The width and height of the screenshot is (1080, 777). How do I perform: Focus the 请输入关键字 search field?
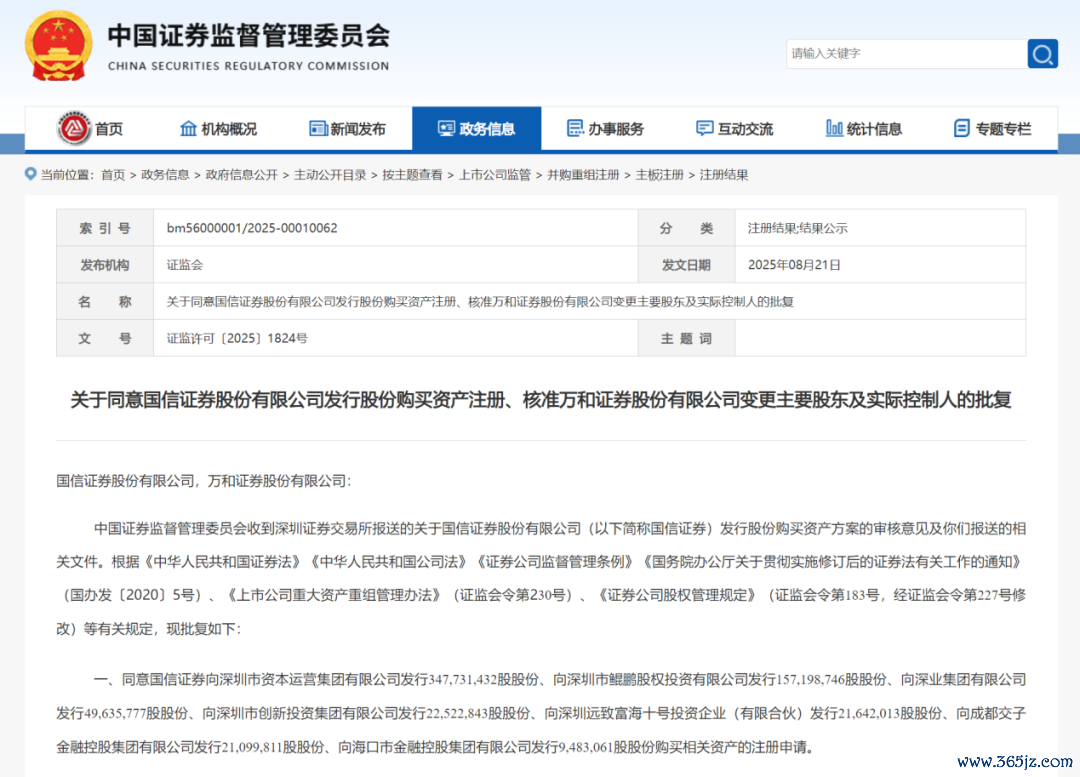[907, 54]
